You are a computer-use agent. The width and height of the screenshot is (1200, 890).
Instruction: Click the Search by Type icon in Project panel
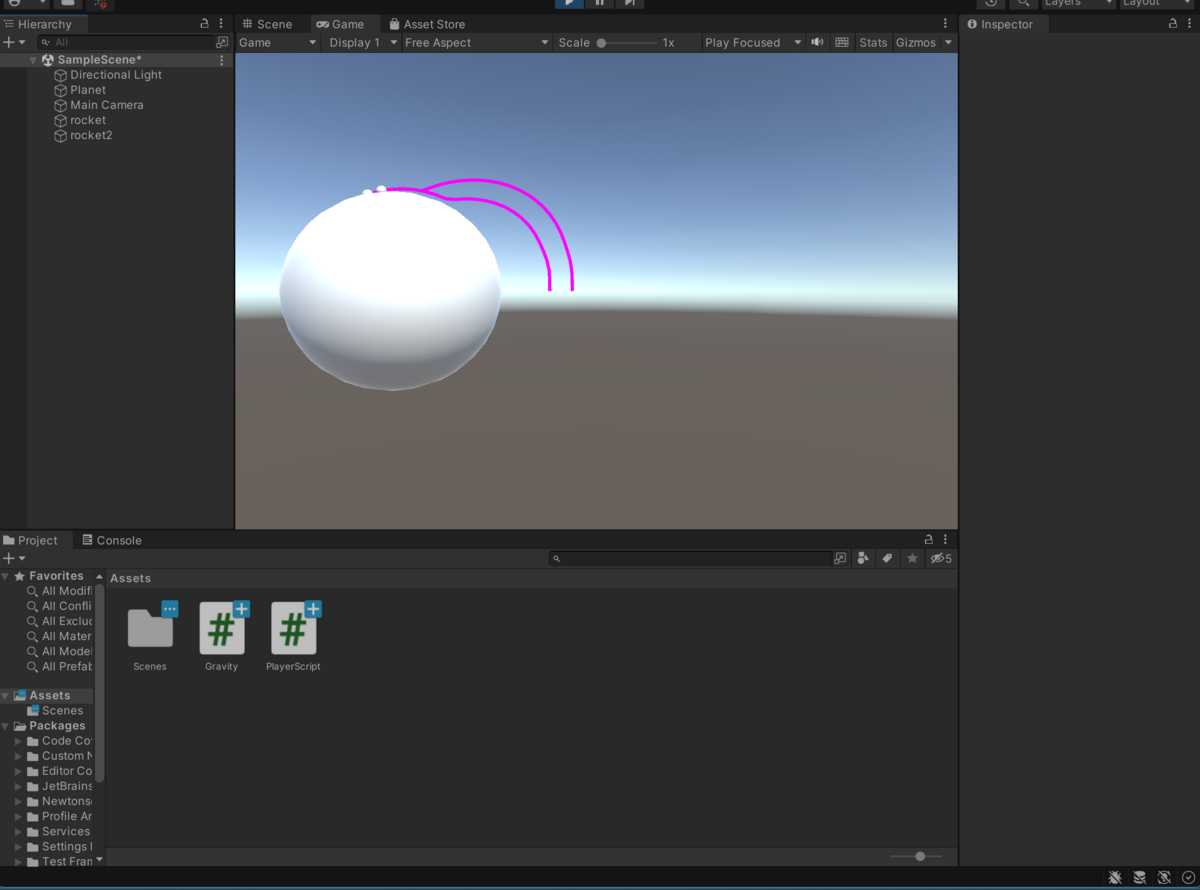pyautogui.click(x=863, y=558)
